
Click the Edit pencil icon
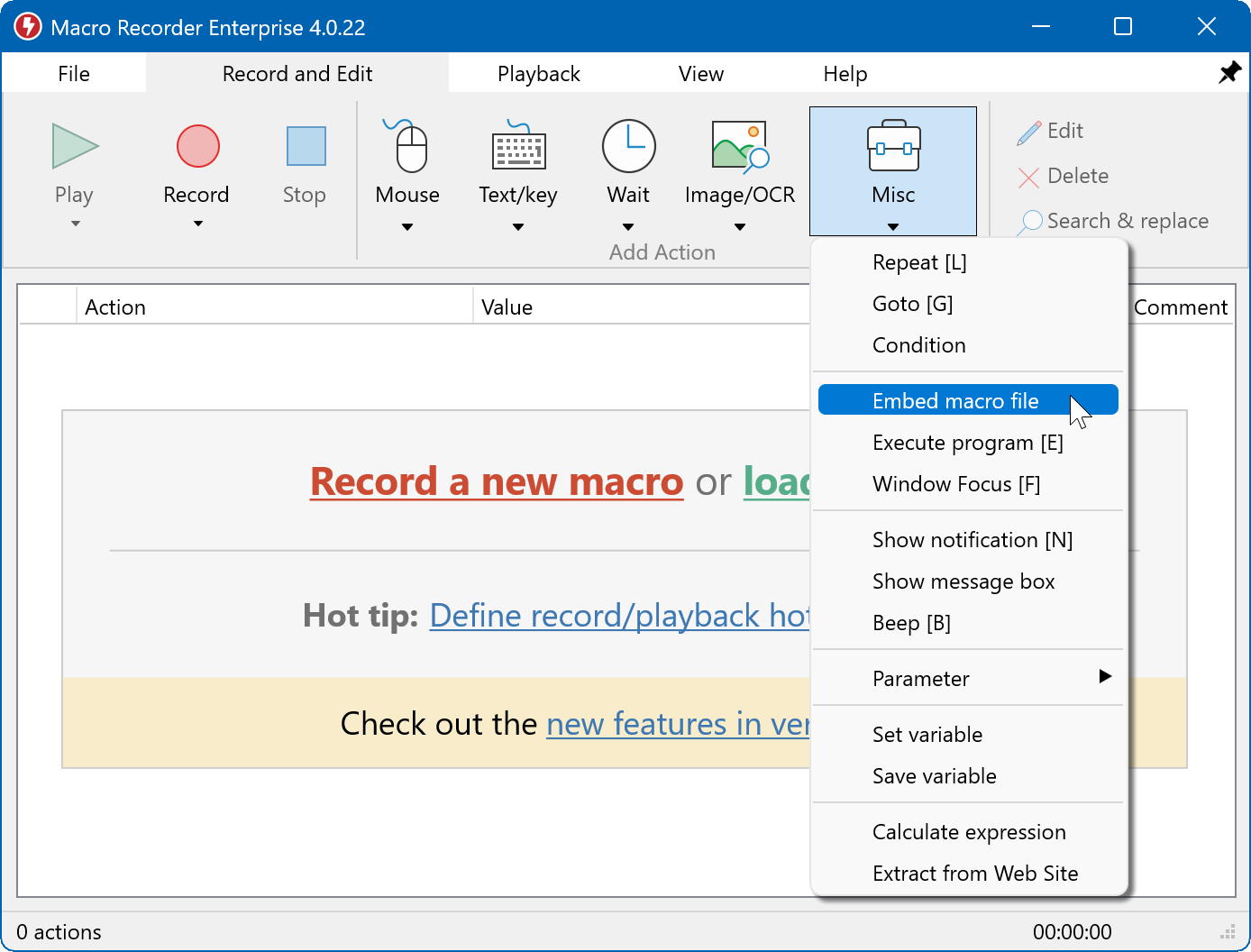pos(1027,131)
